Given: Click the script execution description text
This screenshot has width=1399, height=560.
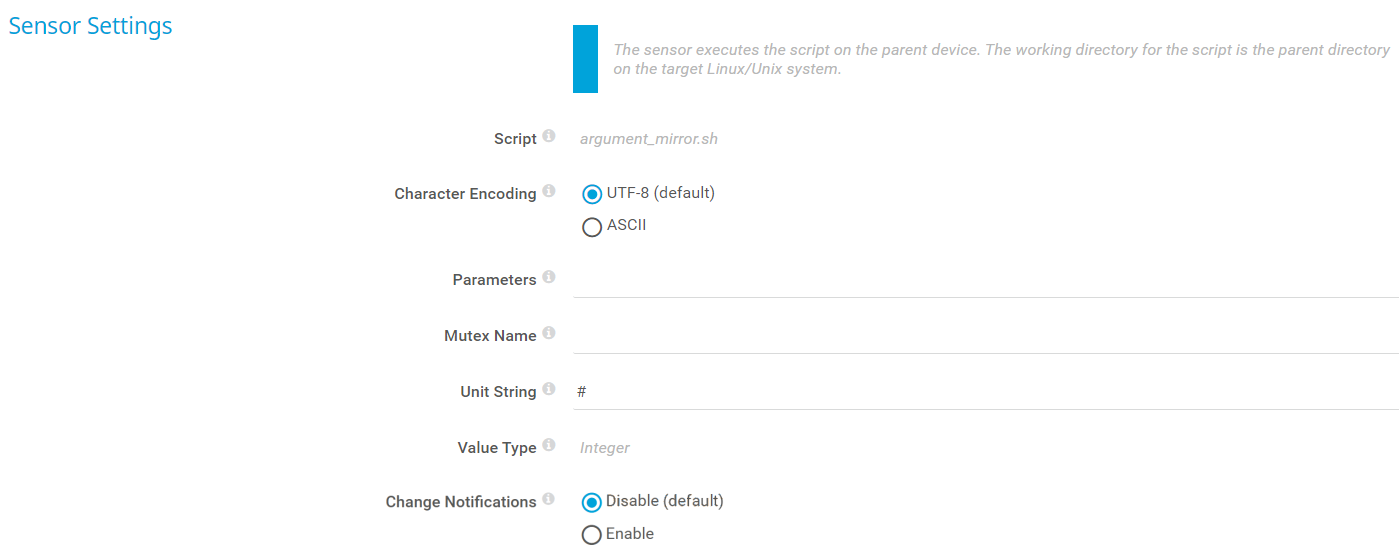Looking at the screenshot, I should [x=1000, y=59].
